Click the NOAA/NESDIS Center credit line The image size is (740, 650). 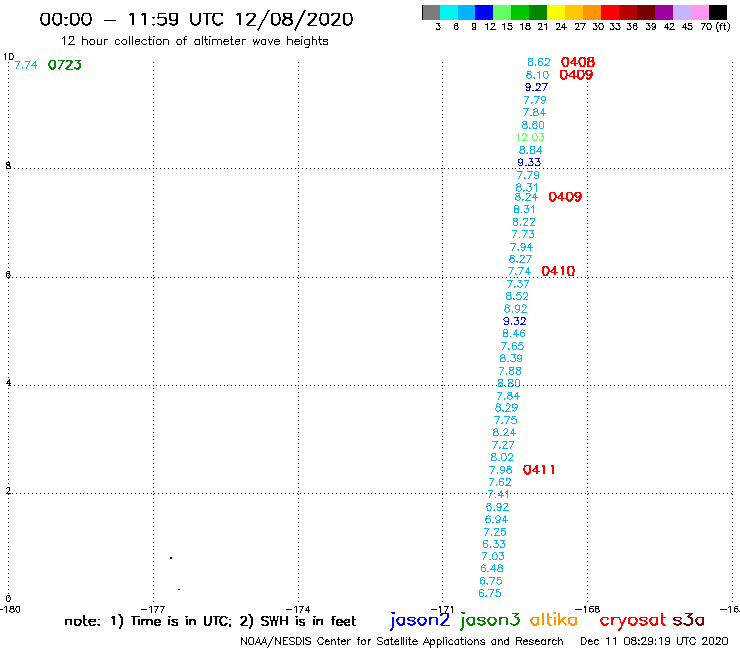pyautogui.click(x=402, y=641)
